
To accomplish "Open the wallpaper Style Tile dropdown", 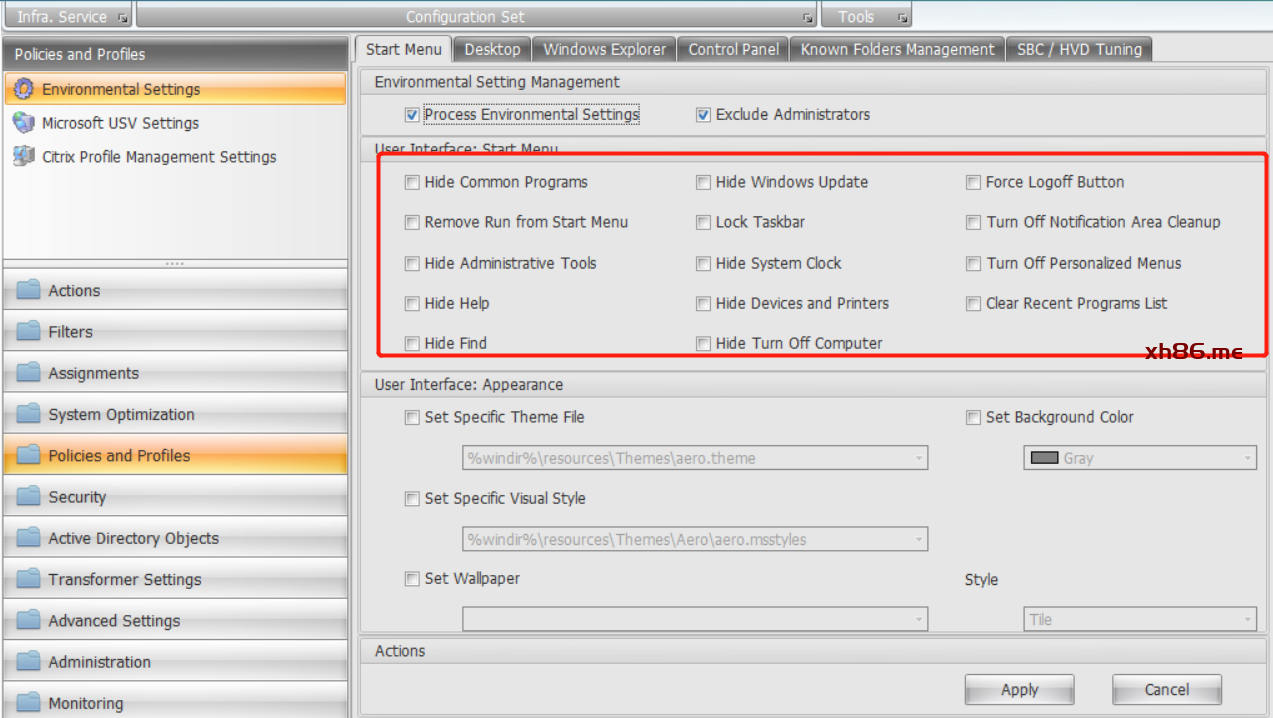I will coord(1247,620).
